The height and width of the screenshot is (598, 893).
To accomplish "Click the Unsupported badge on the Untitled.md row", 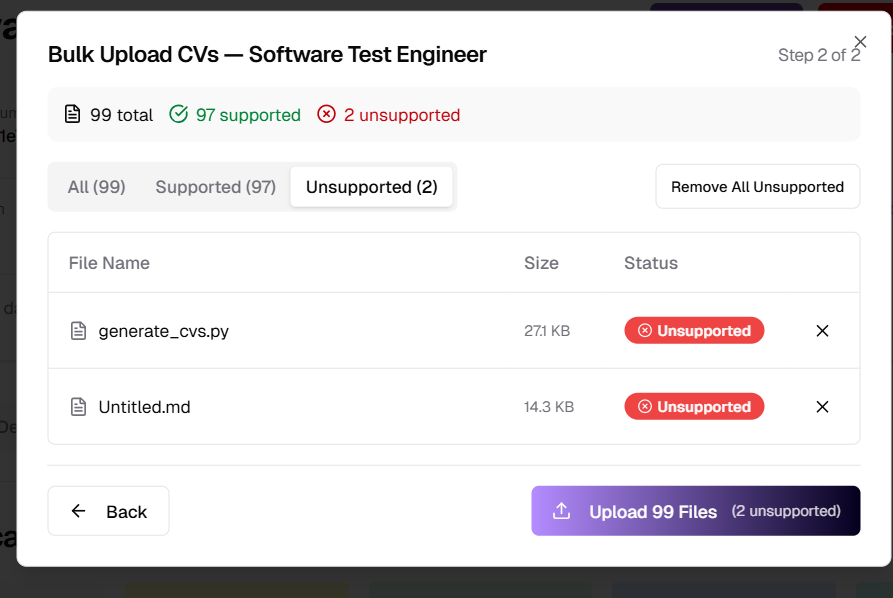I will click(x=694, y=407).
